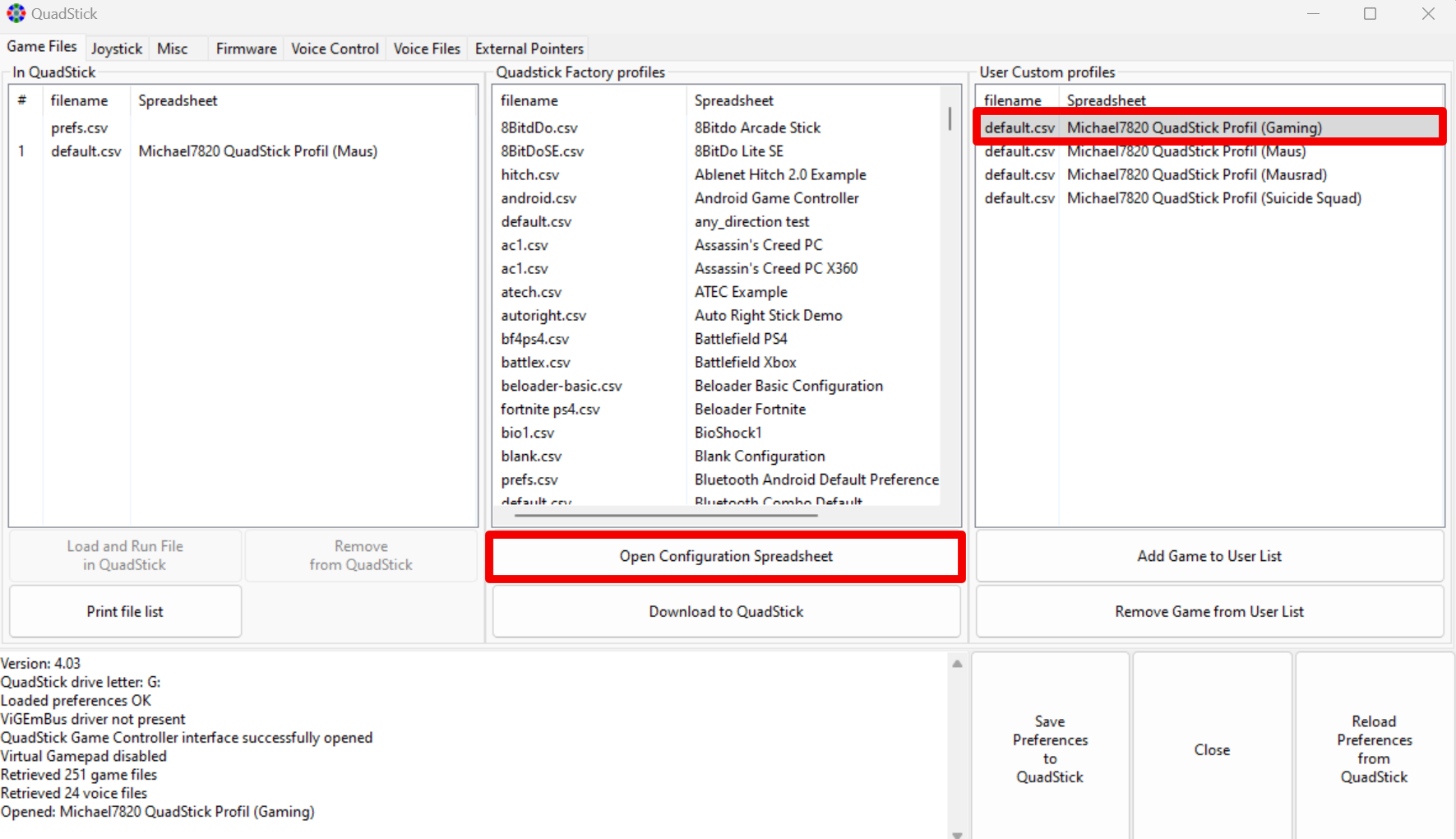
Task: Click the QuadStick app icon in title bar
Action: click(16, 14)
